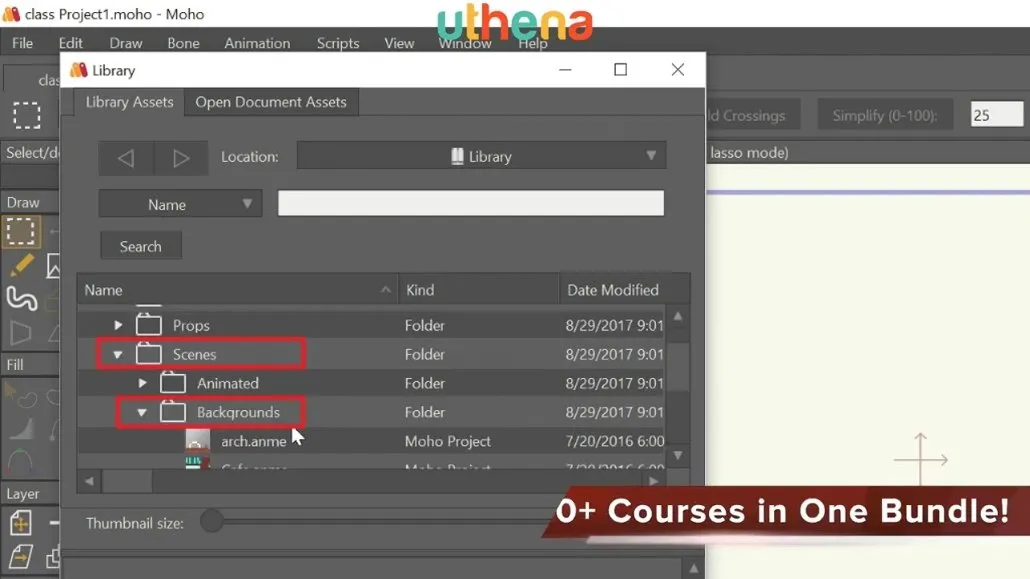Click the library search text field
The height and width of the screenshot is (579, 1030).
470,203
